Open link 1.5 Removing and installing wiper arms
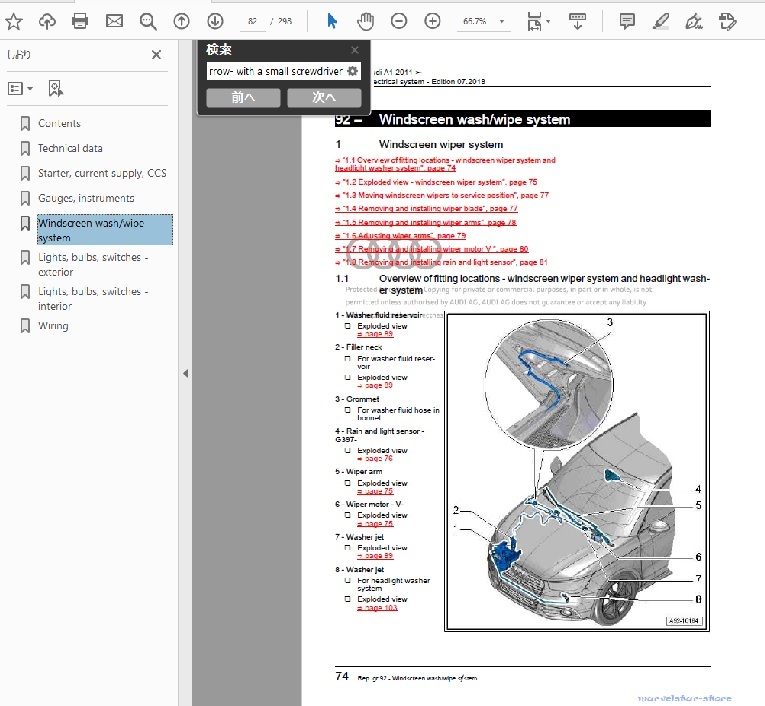This screenshot has width=765, height=706. coord(426,222)
